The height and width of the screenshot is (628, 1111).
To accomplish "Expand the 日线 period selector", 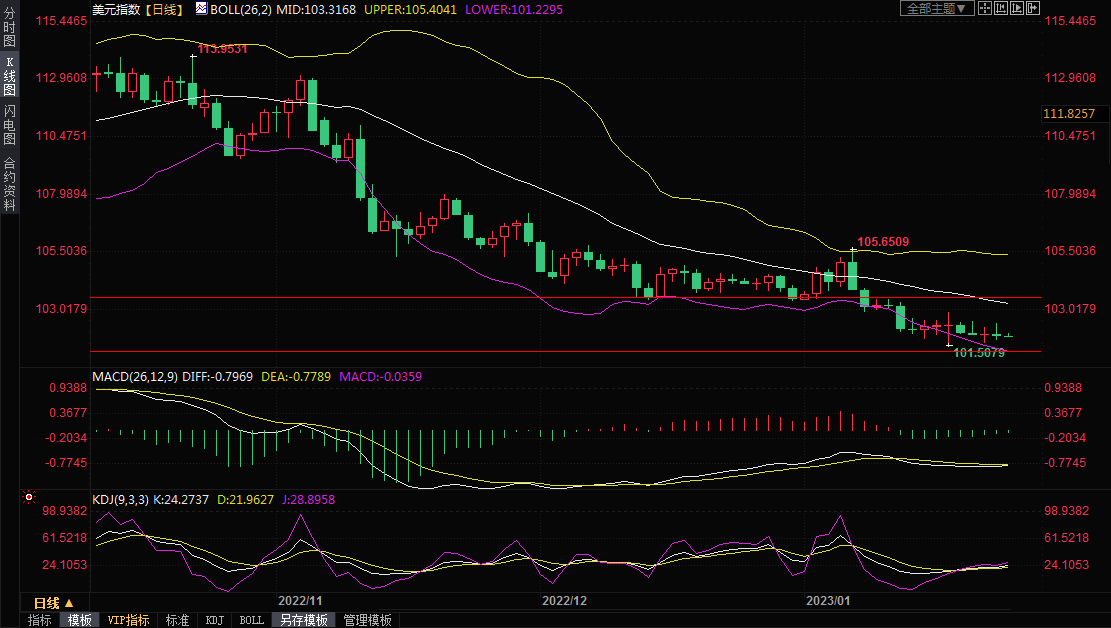I will point(54,603).
